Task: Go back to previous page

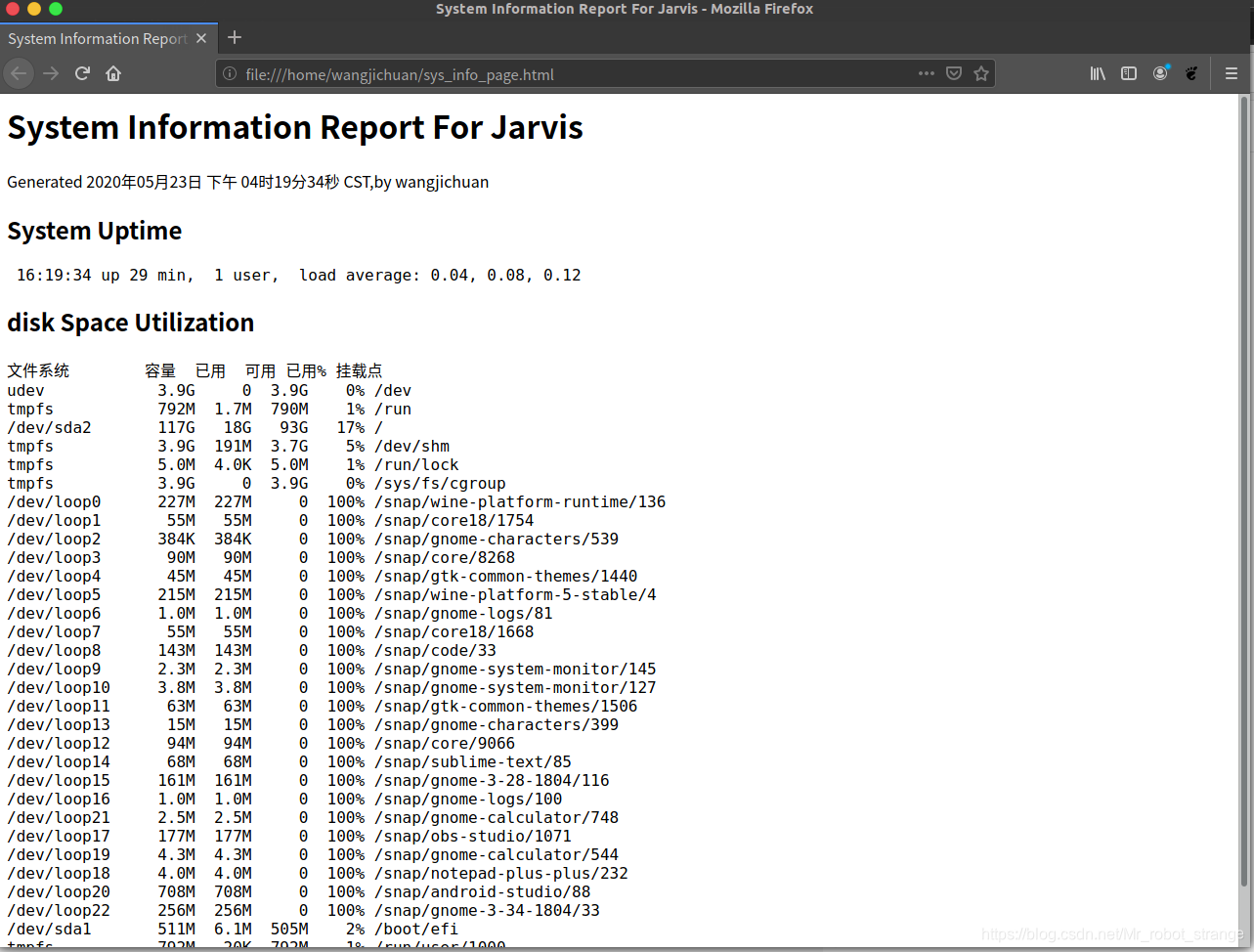Action: (x=19, y=73)
